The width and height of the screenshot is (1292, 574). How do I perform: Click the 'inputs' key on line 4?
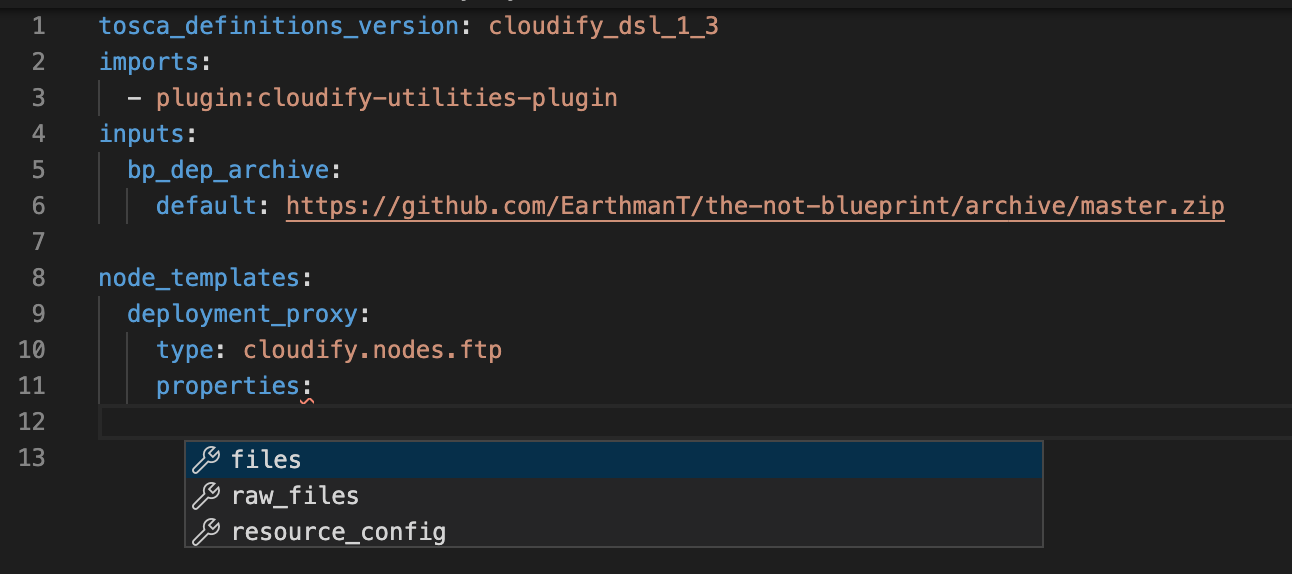[x=142, y=134]
